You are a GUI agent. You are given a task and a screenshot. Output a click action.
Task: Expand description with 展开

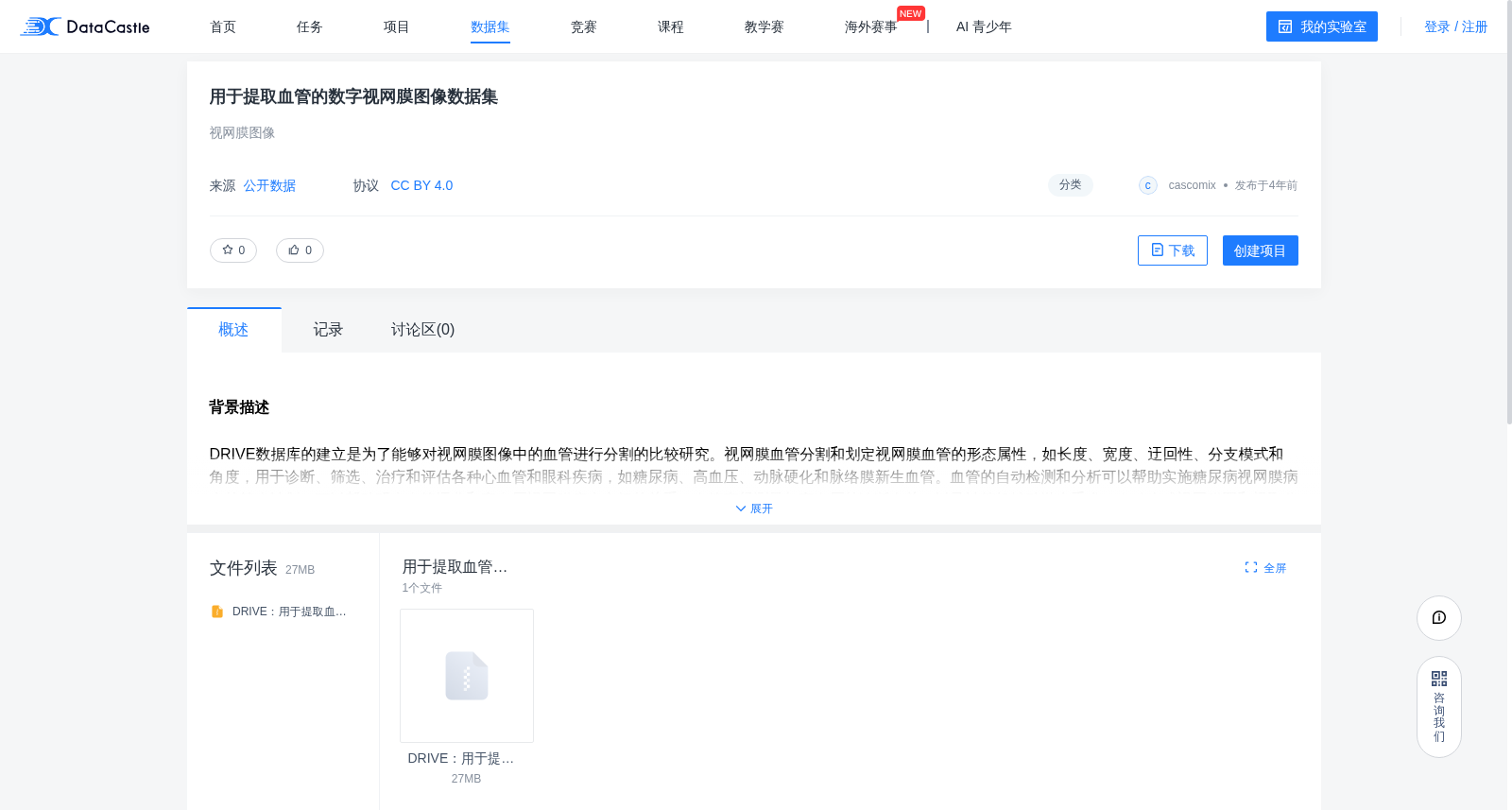754,508
